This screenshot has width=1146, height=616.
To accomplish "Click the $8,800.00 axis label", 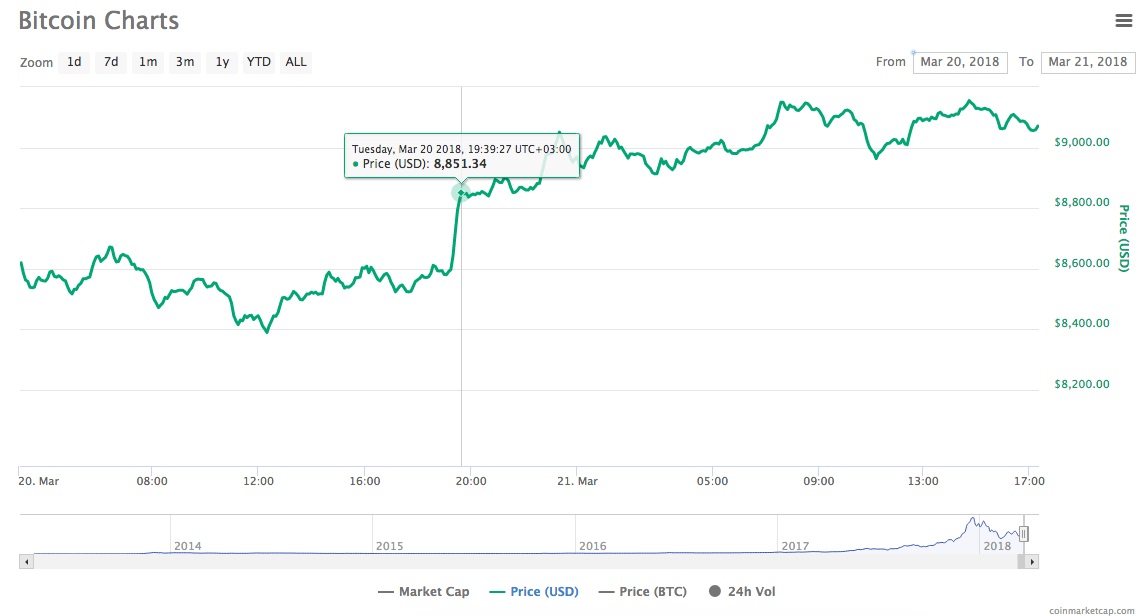I will click(x=1082, y=202).
